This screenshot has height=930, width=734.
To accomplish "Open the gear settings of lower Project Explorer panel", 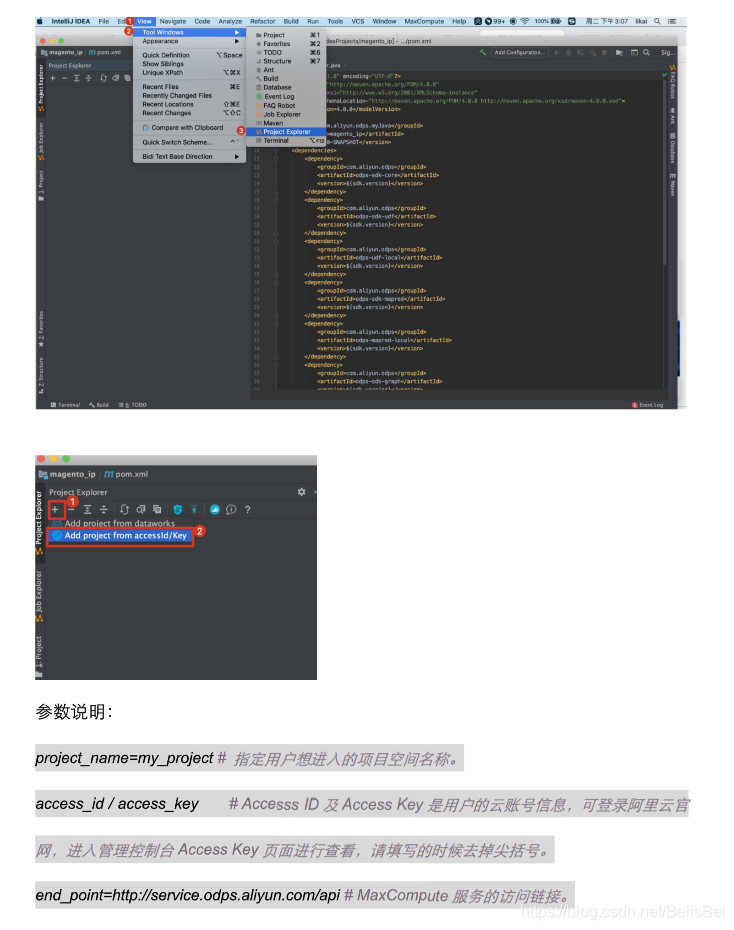I will [301, 492].
